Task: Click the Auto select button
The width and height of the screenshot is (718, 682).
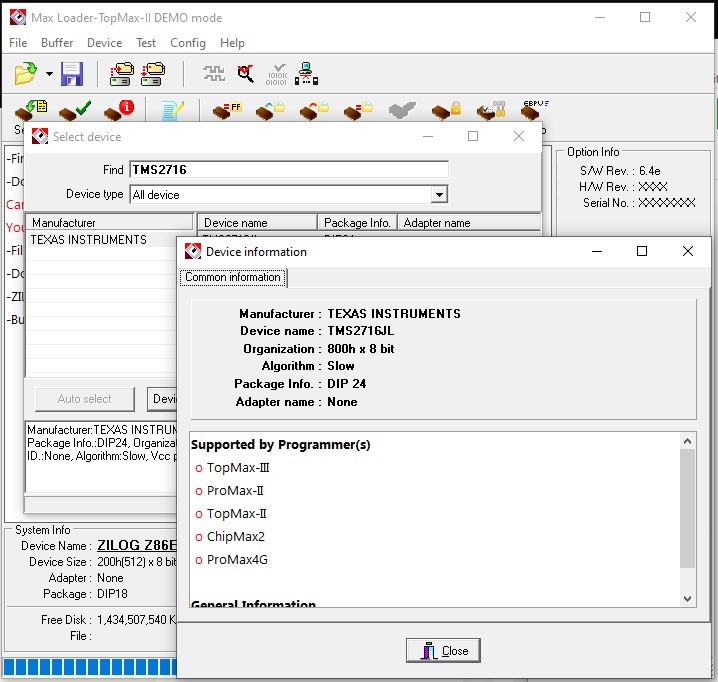Action: pos(85,399)
